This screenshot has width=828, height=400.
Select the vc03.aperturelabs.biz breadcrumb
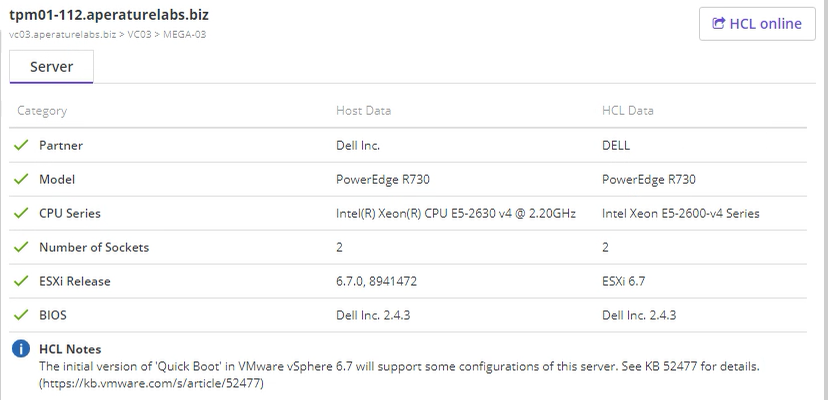pyautogui.click(x=63, y=35)
